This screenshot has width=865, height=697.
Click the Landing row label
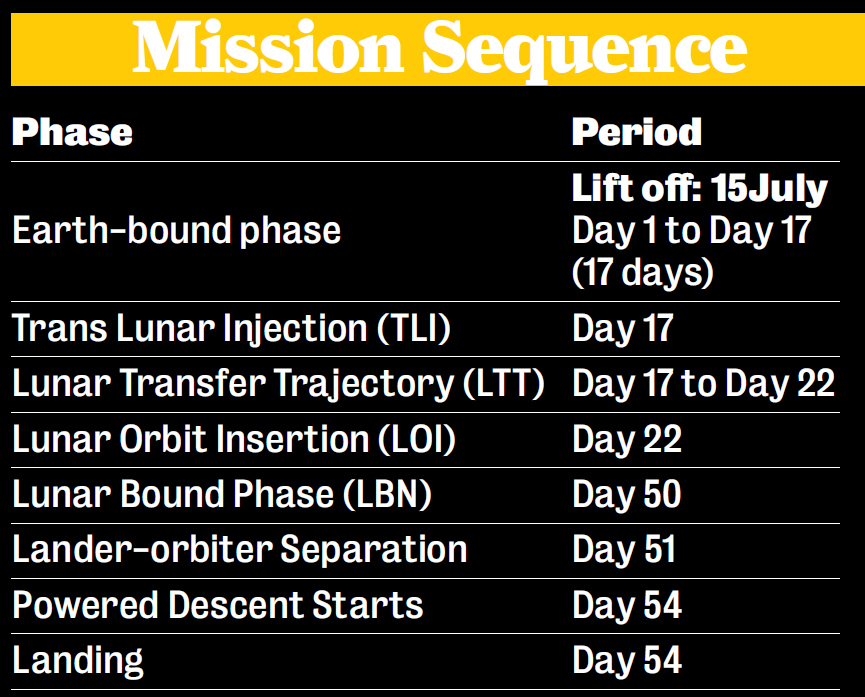78,661
